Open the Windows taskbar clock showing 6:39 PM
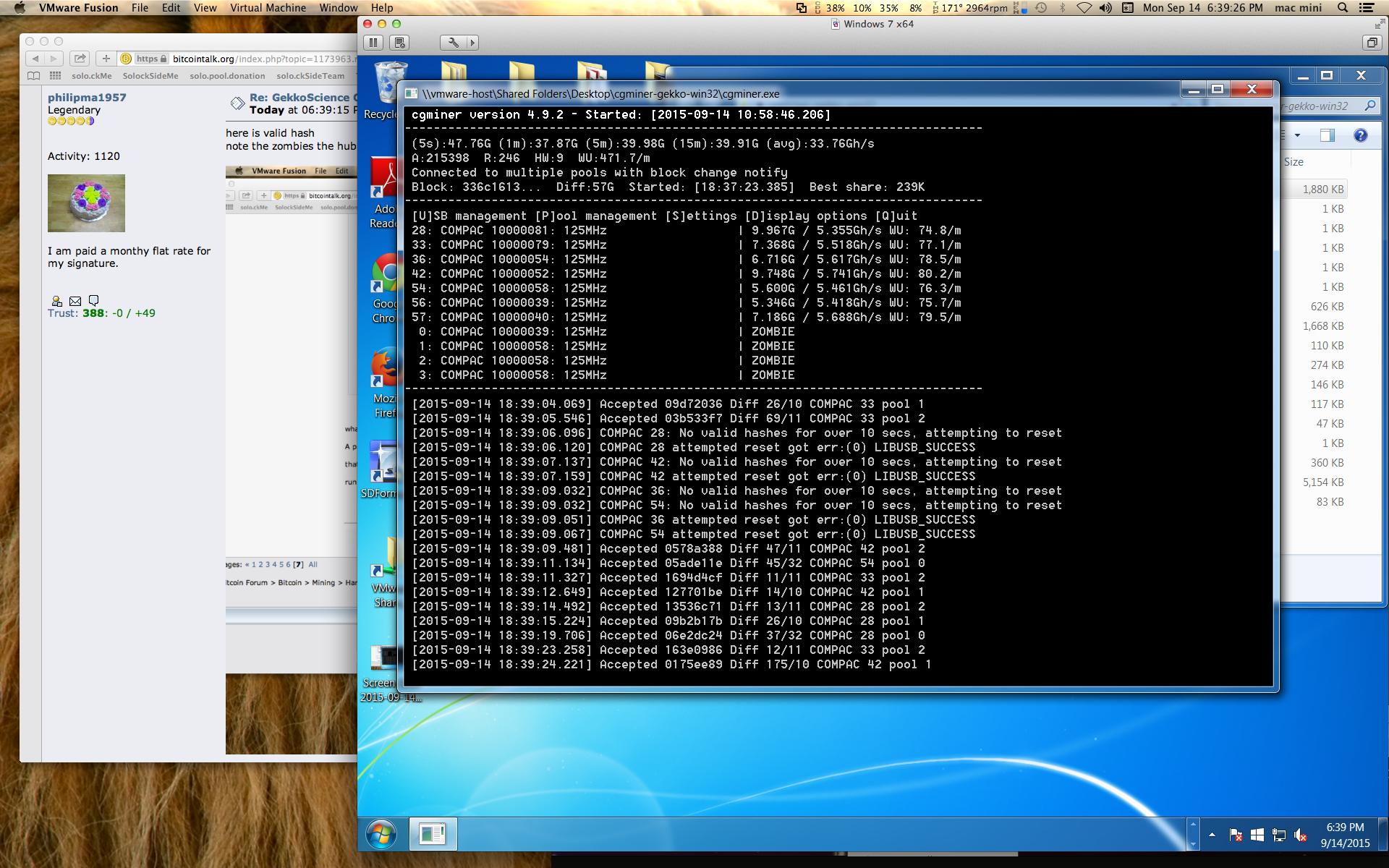Image resolution: width=1389 pixels, height=868 pixels. [1345, 835]
